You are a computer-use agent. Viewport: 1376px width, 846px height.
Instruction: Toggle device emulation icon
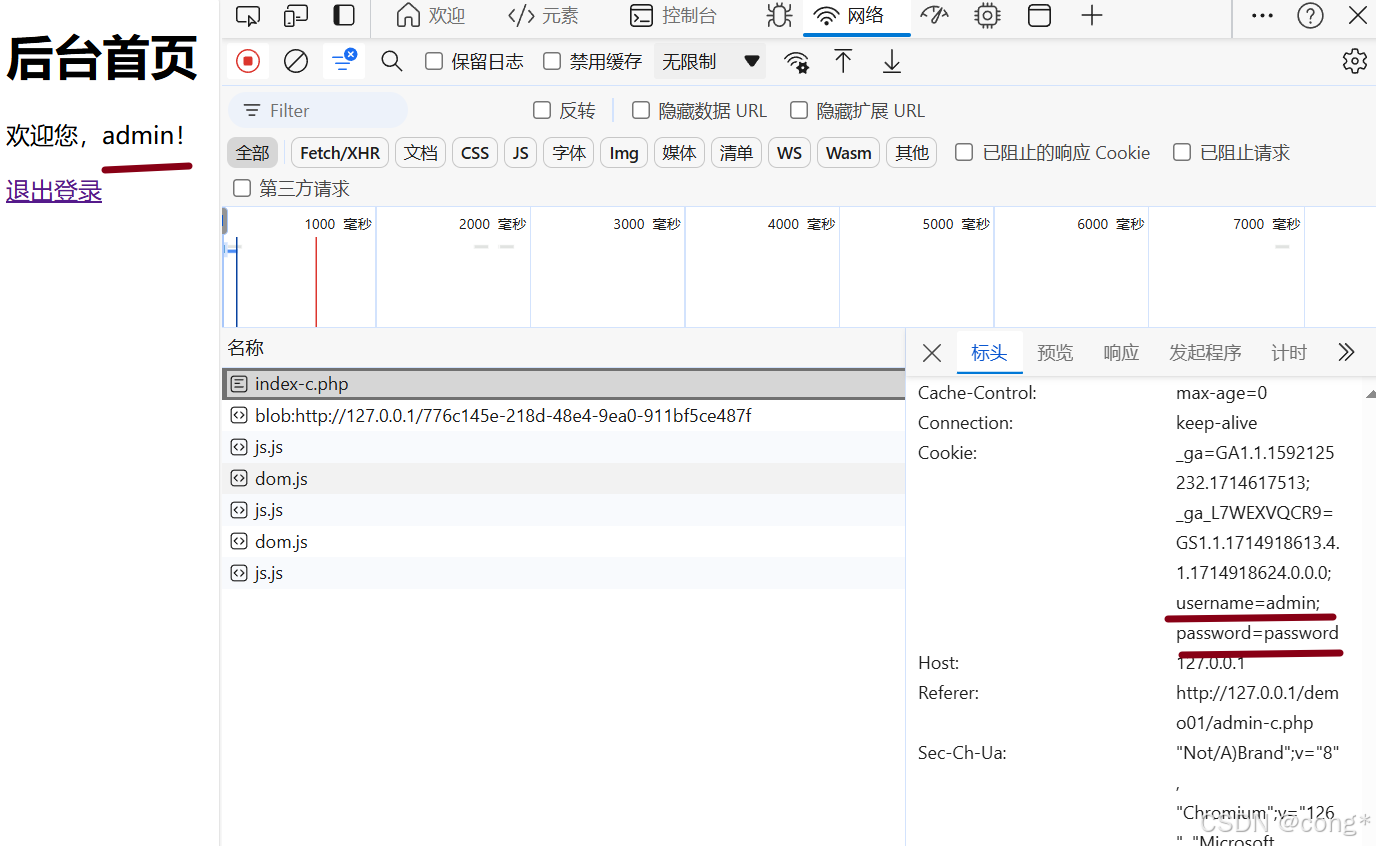(x=296, y=16)
